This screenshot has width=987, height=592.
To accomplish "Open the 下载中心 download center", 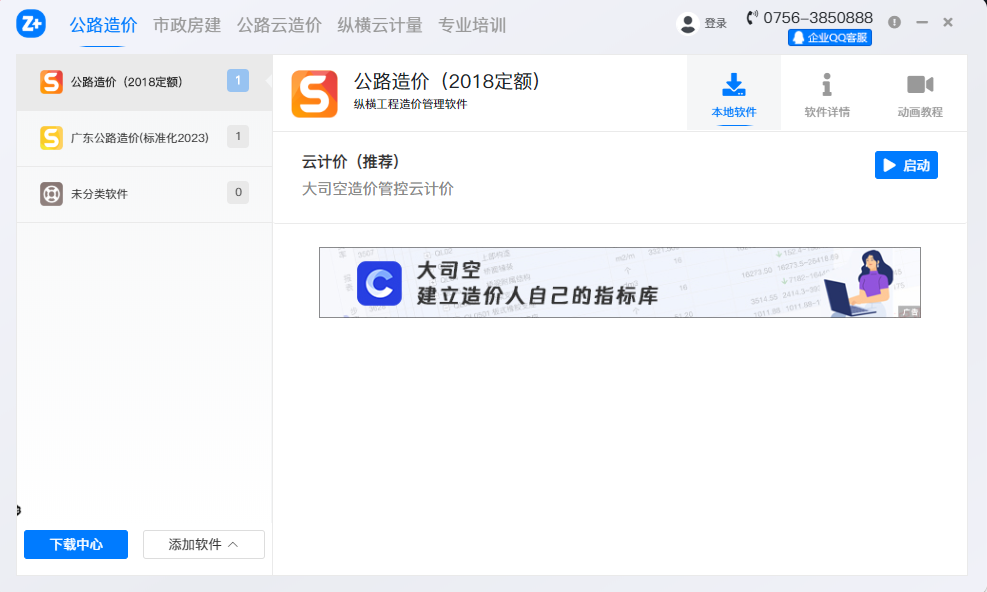I will (76, 545).
